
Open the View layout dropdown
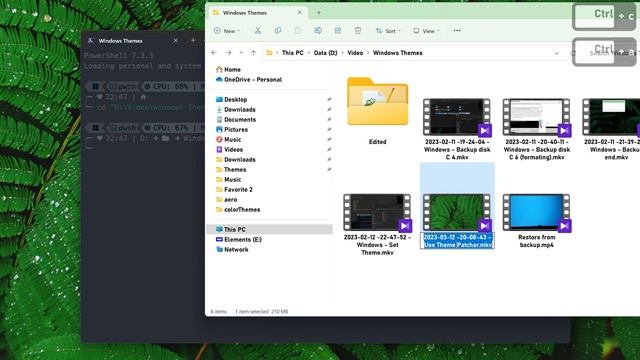(x=426, y=31)
